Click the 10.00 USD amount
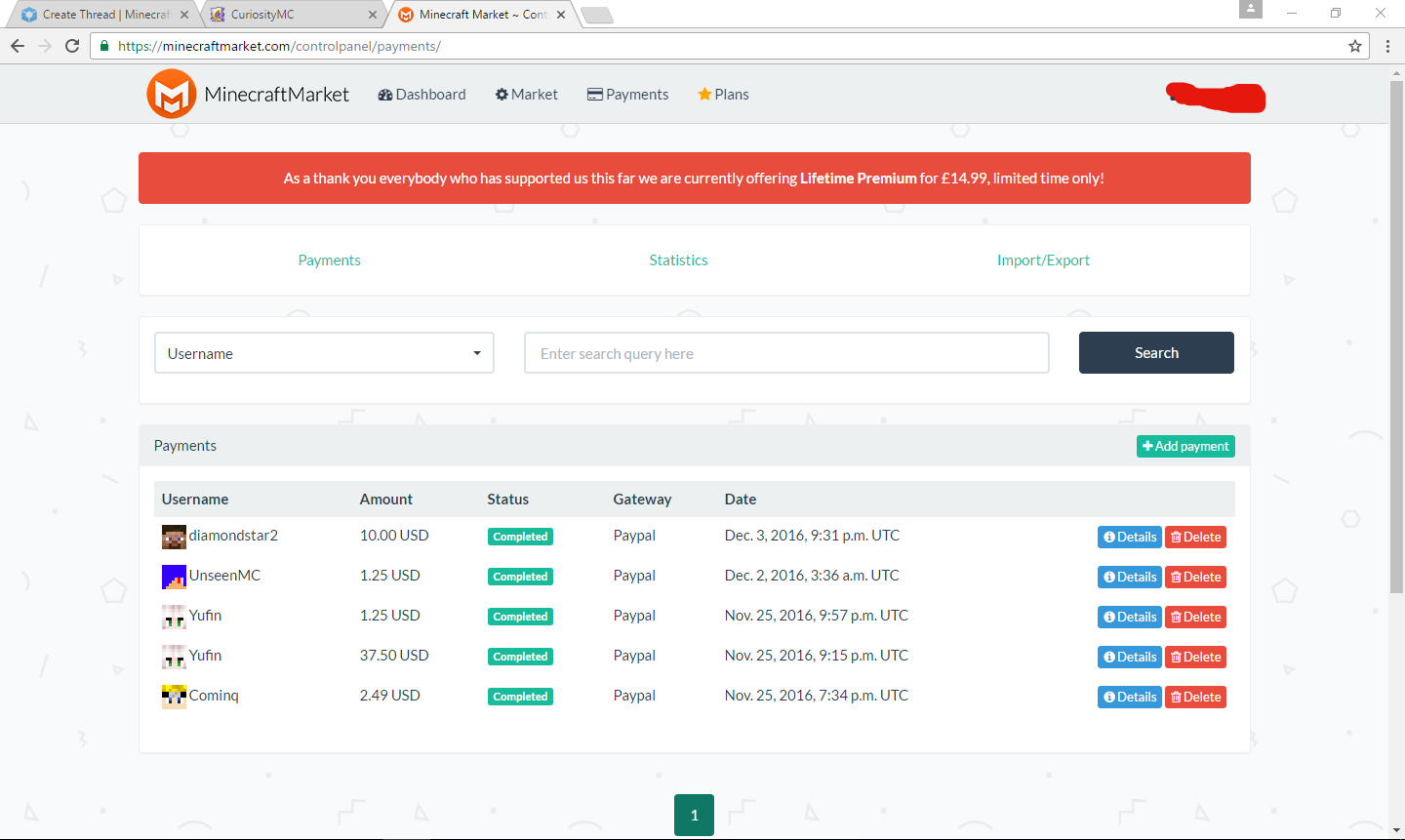The width and height of the screenshot is (1405, 840). coord(394,536)
